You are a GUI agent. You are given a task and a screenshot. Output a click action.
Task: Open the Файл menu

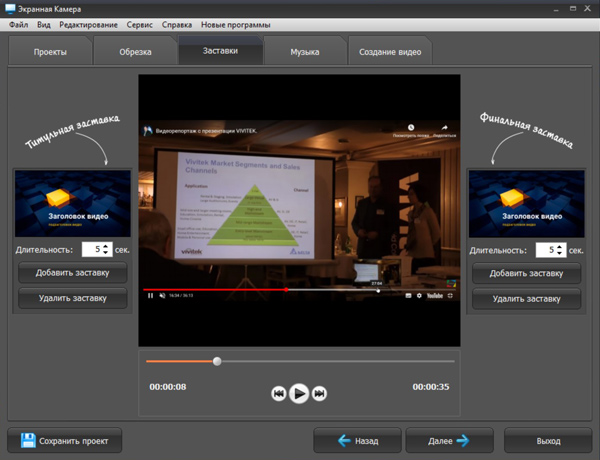coord(18,25)
